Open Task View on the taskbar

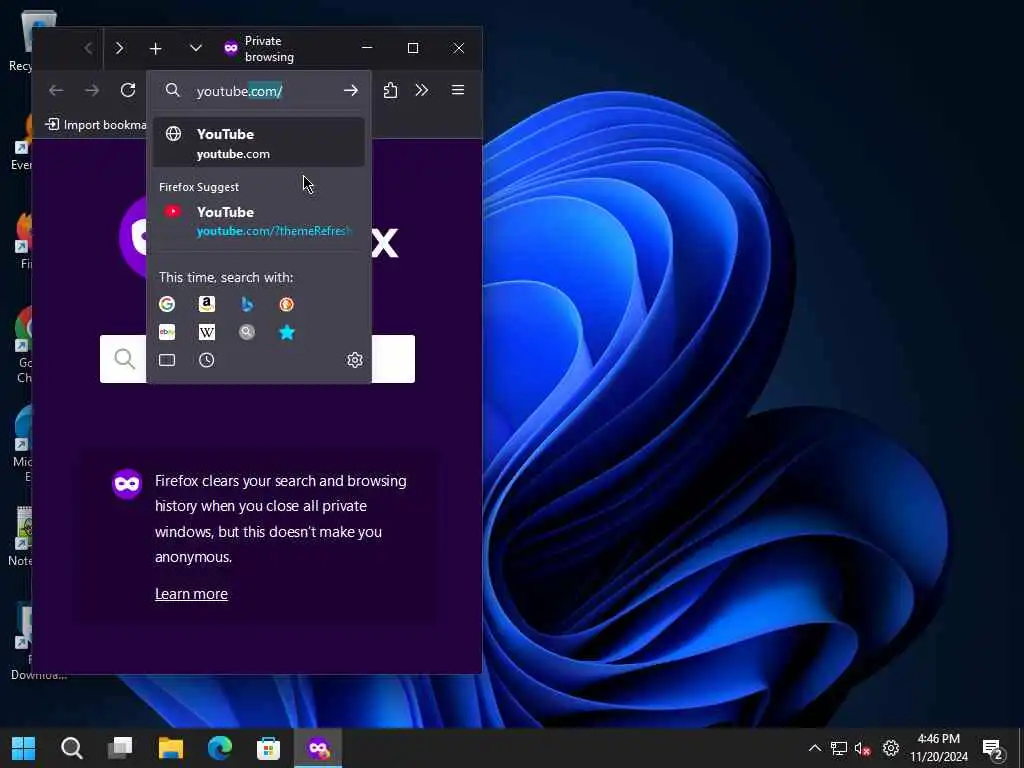(120, 748)
